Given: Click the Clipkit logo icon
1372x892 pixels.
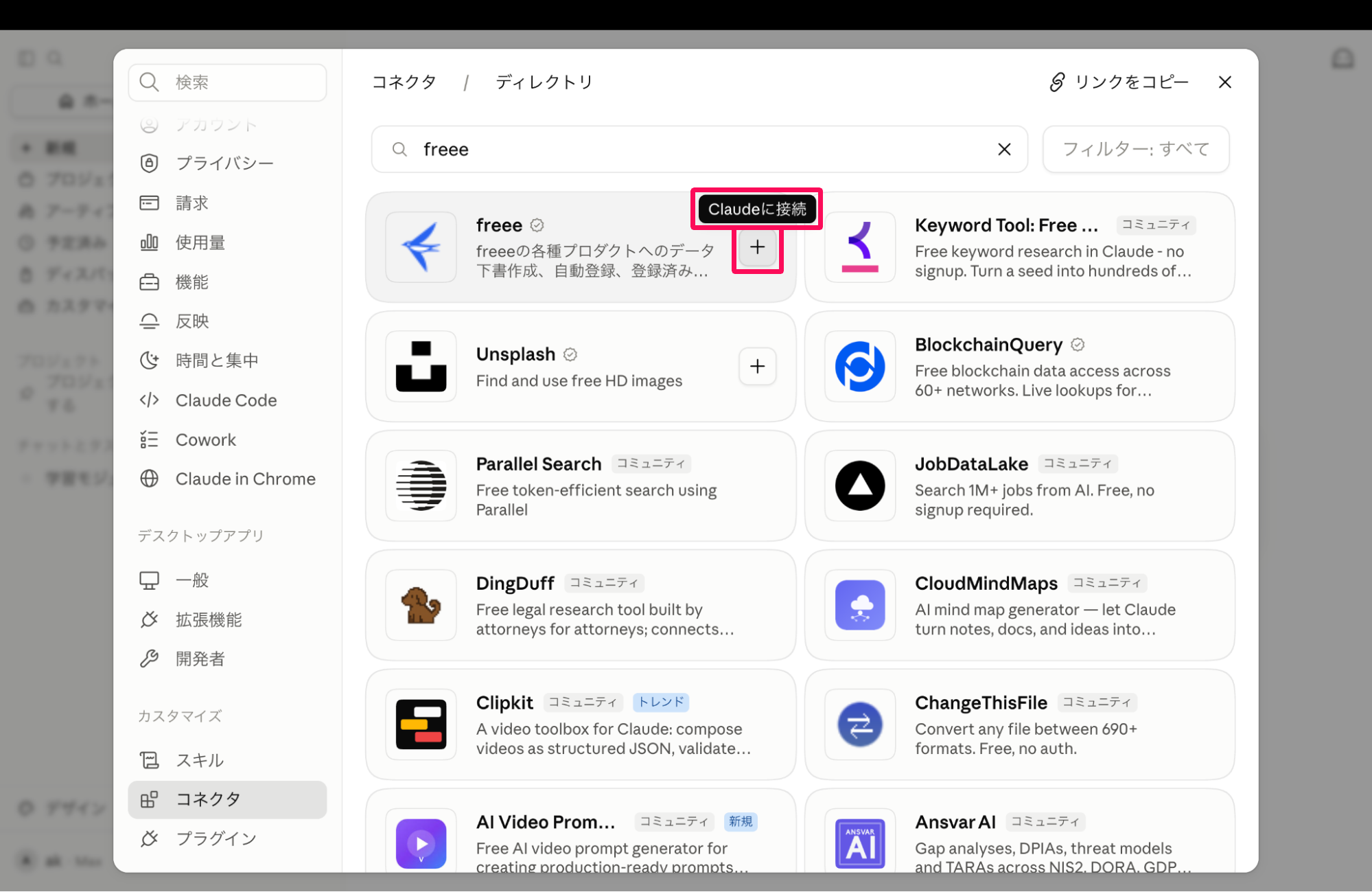Looking at the screenshot, I should pyautogui.click(x=421, y=724).
